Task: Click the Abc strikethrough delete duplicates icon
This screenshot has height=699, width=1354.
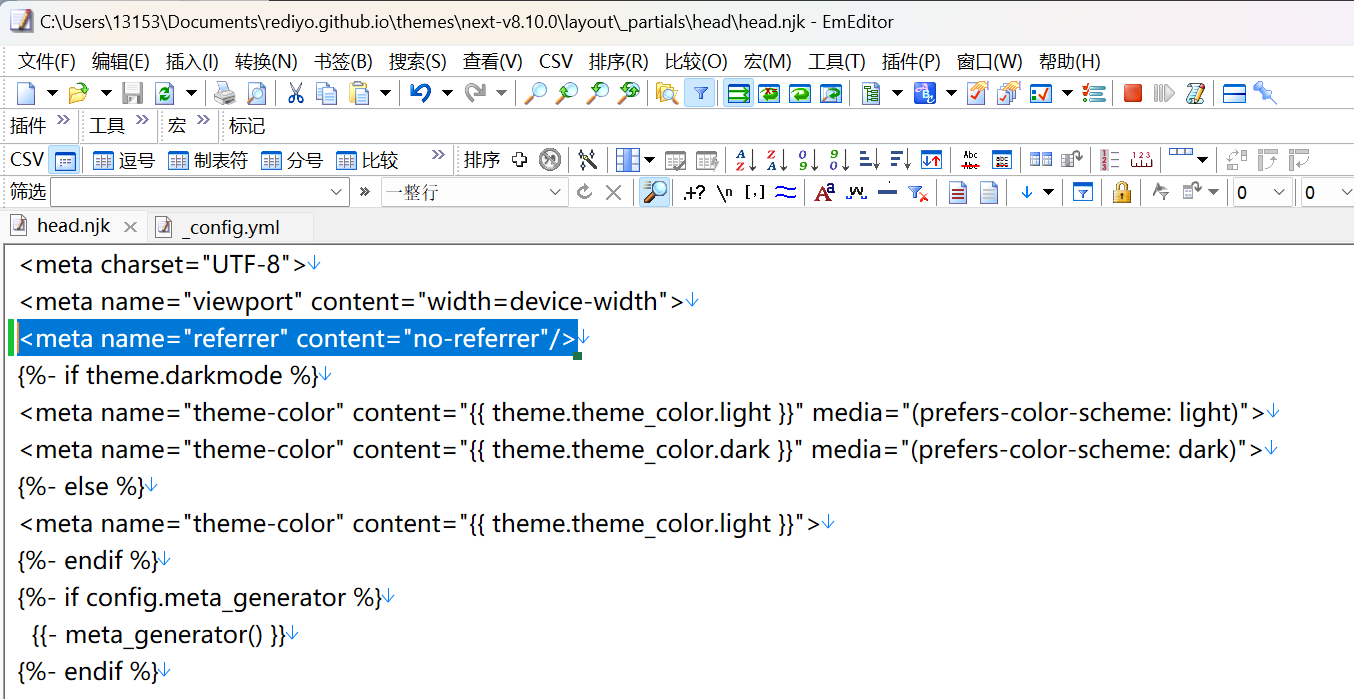Action: (970, 160)
